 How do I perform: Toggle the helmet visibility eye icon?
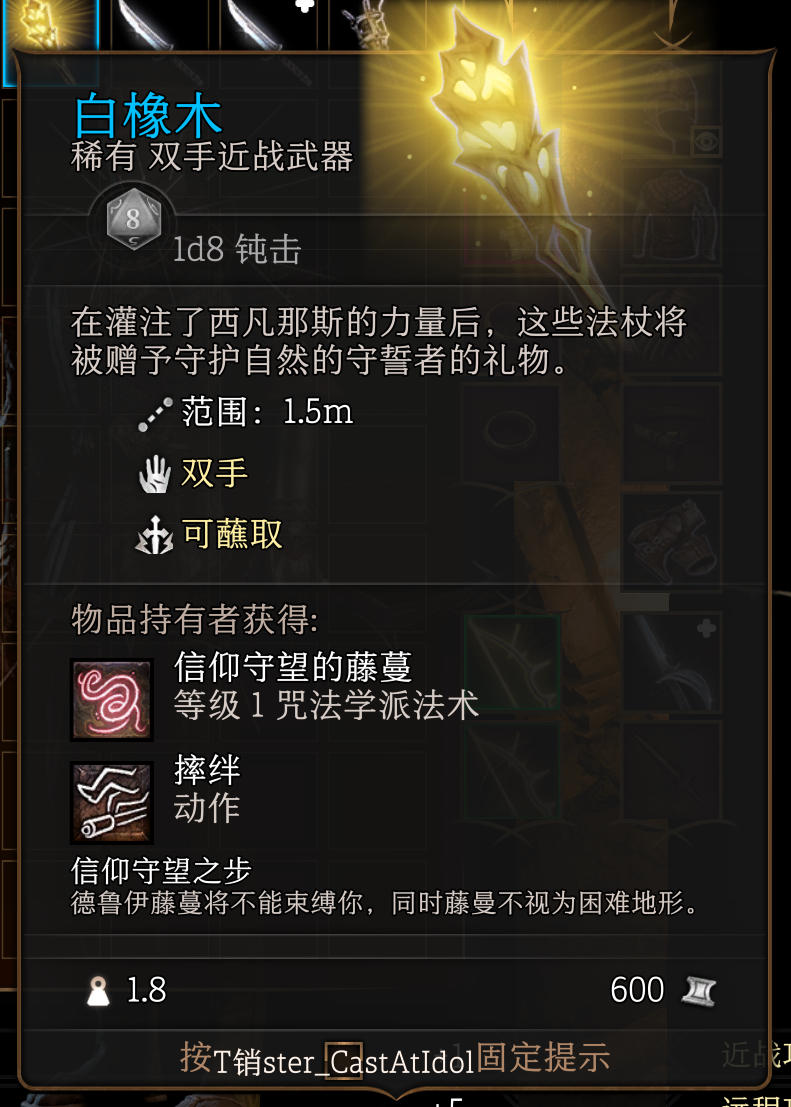pos(706,142)
